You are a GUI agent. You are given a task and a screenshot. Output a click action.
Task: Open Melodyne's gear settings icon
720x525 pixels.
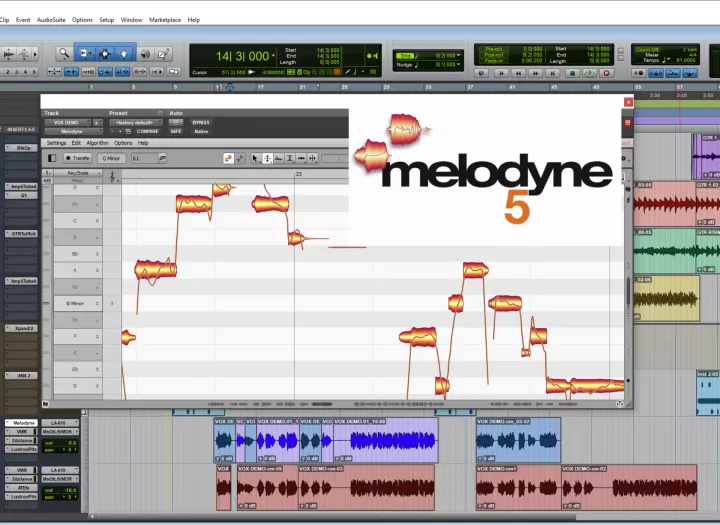point(624,158)
